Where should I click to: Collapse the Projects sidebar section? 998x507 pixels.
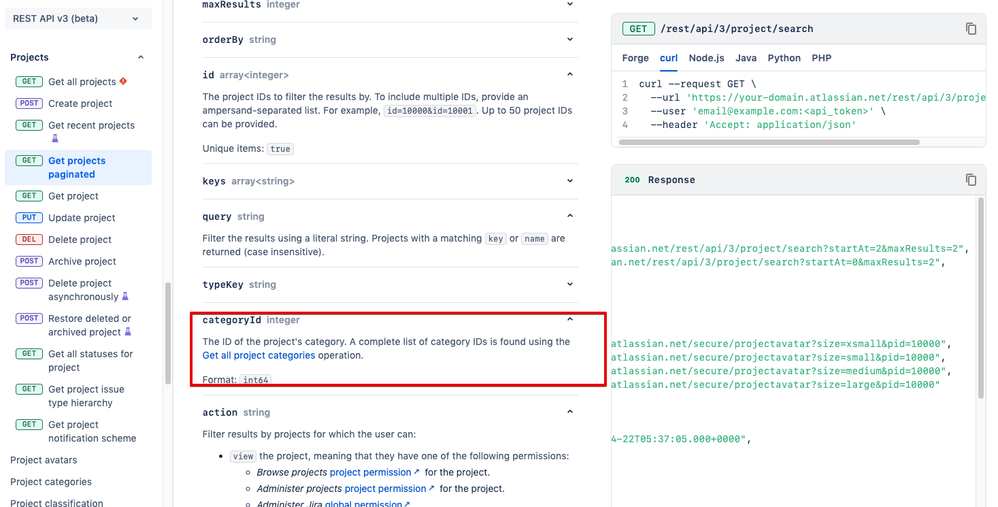tap(141, 57)
